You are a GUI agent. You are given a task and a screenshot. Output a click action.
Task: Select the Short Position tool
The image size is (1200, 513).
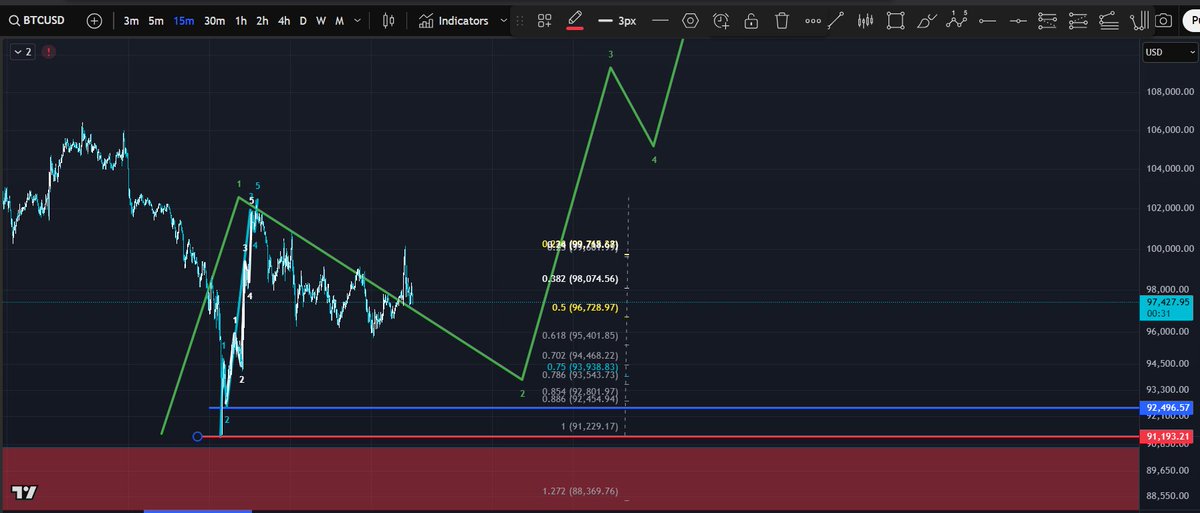coord(1079,20)
